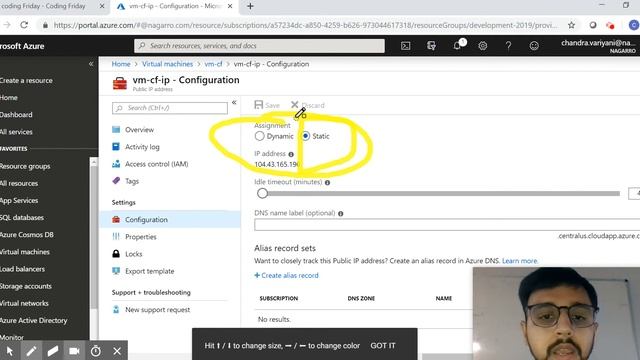Select the pen tool in annotation toolbar
The width and height of the screenshot is (640, 360).
pyautogui.click(x=31, y=351)
